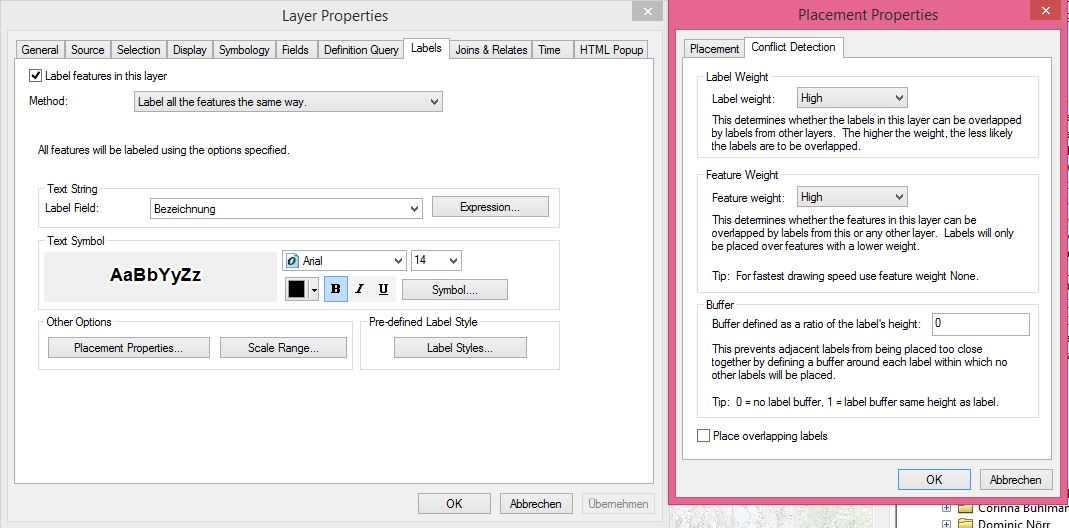This screenshot has height=528, width=1069.
Task: Open the labeling Method dropdown
Action: 288,102
